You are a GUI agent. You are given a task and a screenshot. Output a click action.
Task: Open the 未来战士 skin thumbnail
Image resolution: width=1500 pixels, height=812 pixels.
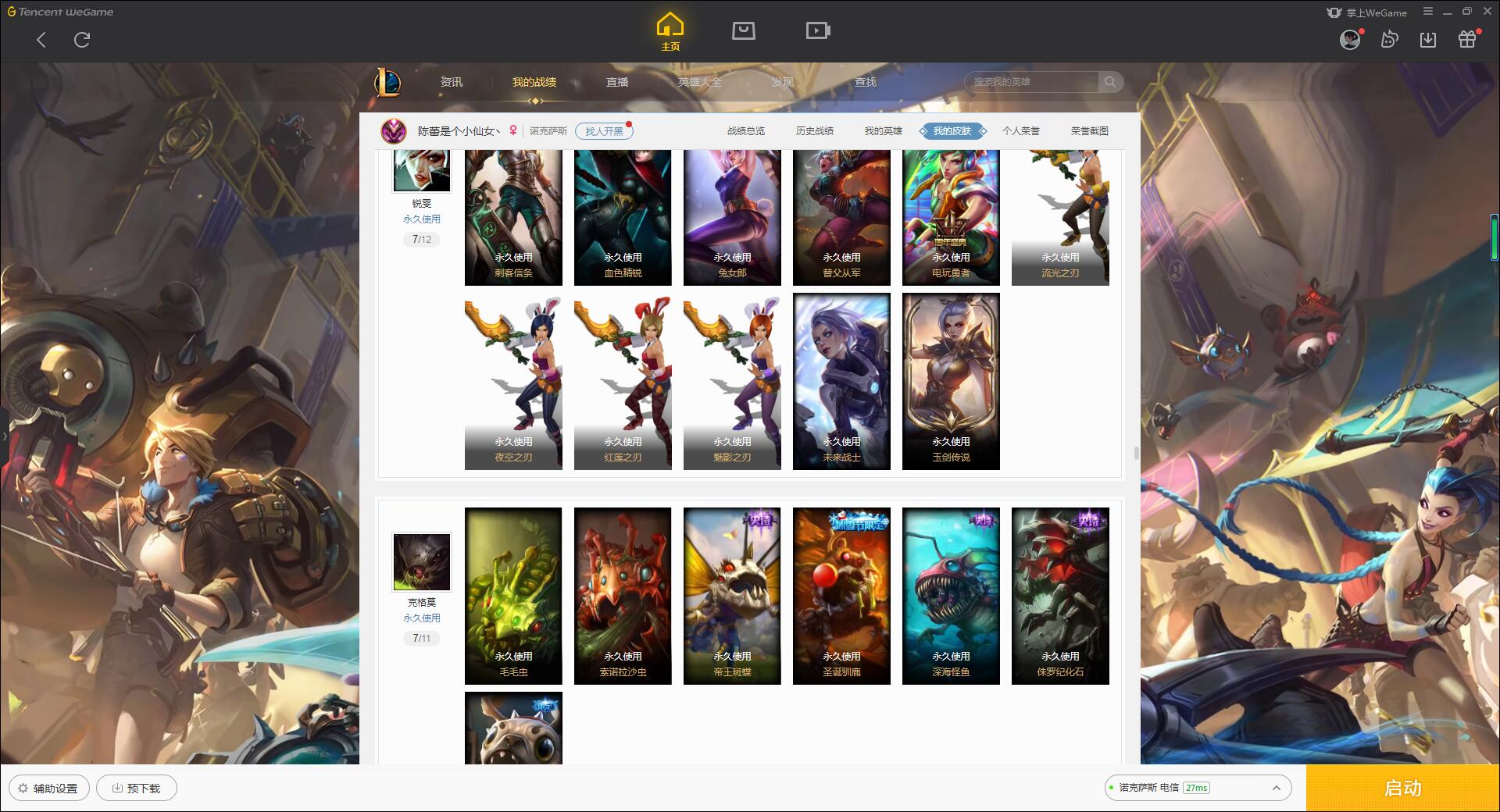tap(841, 382)
